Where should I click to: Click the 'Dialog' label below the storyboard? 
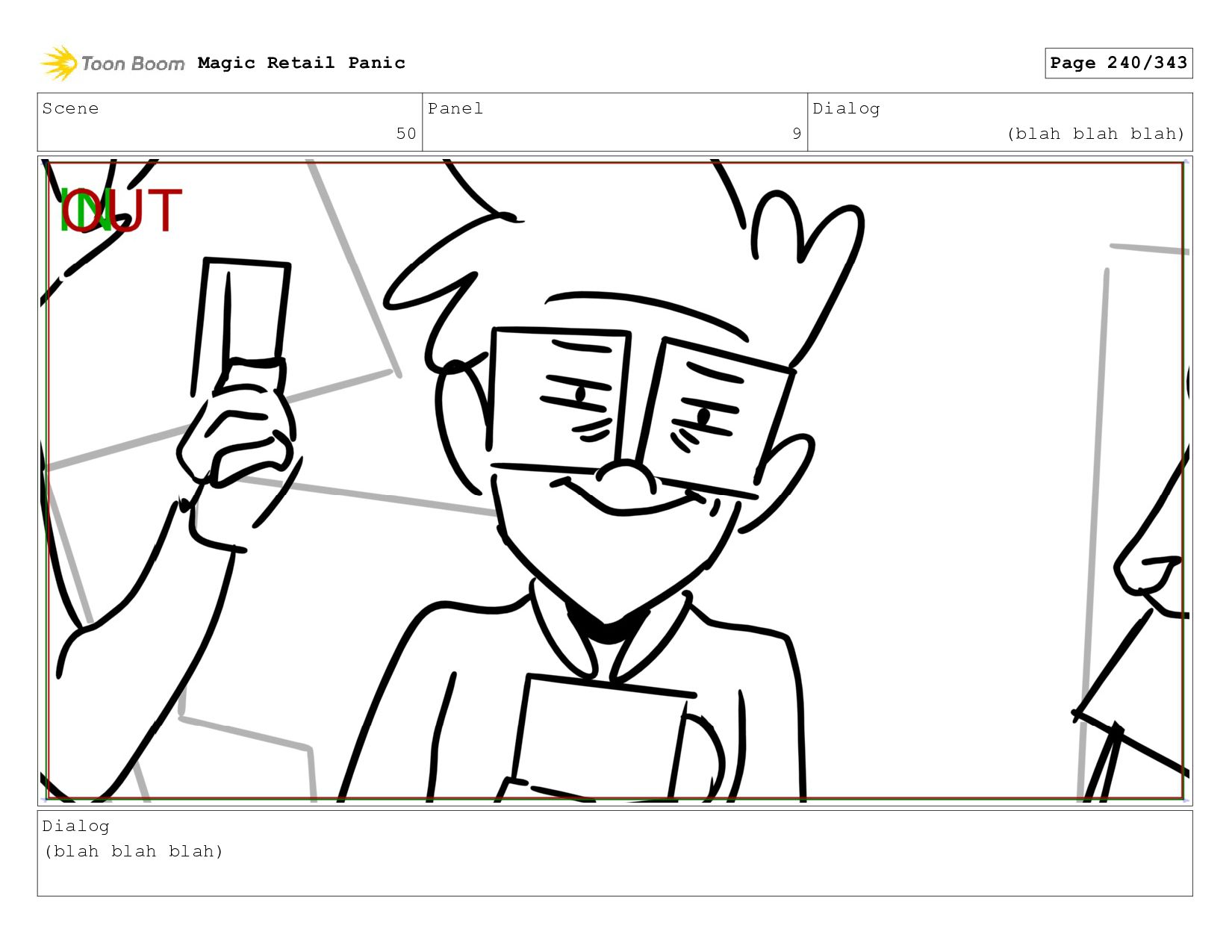75,826
